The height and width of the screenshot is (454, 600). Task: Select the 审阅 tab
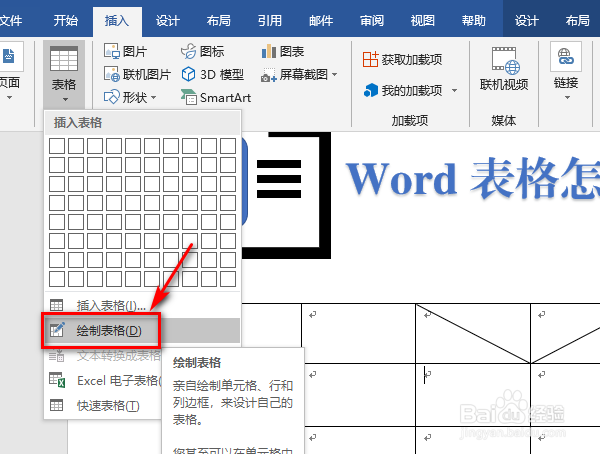pyautogui.click(x=372, y=20)
